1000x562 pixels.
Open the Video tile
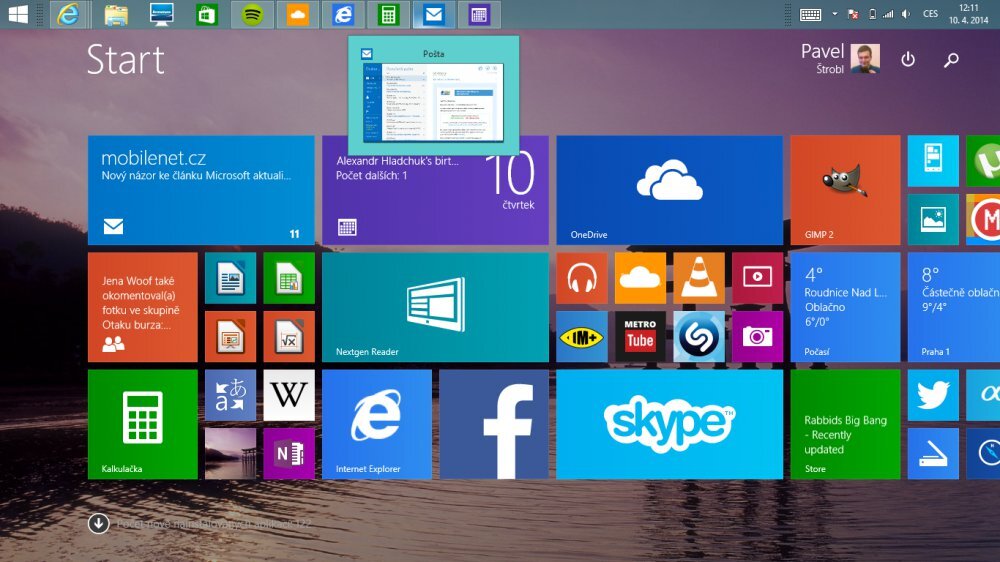(757, 278)
